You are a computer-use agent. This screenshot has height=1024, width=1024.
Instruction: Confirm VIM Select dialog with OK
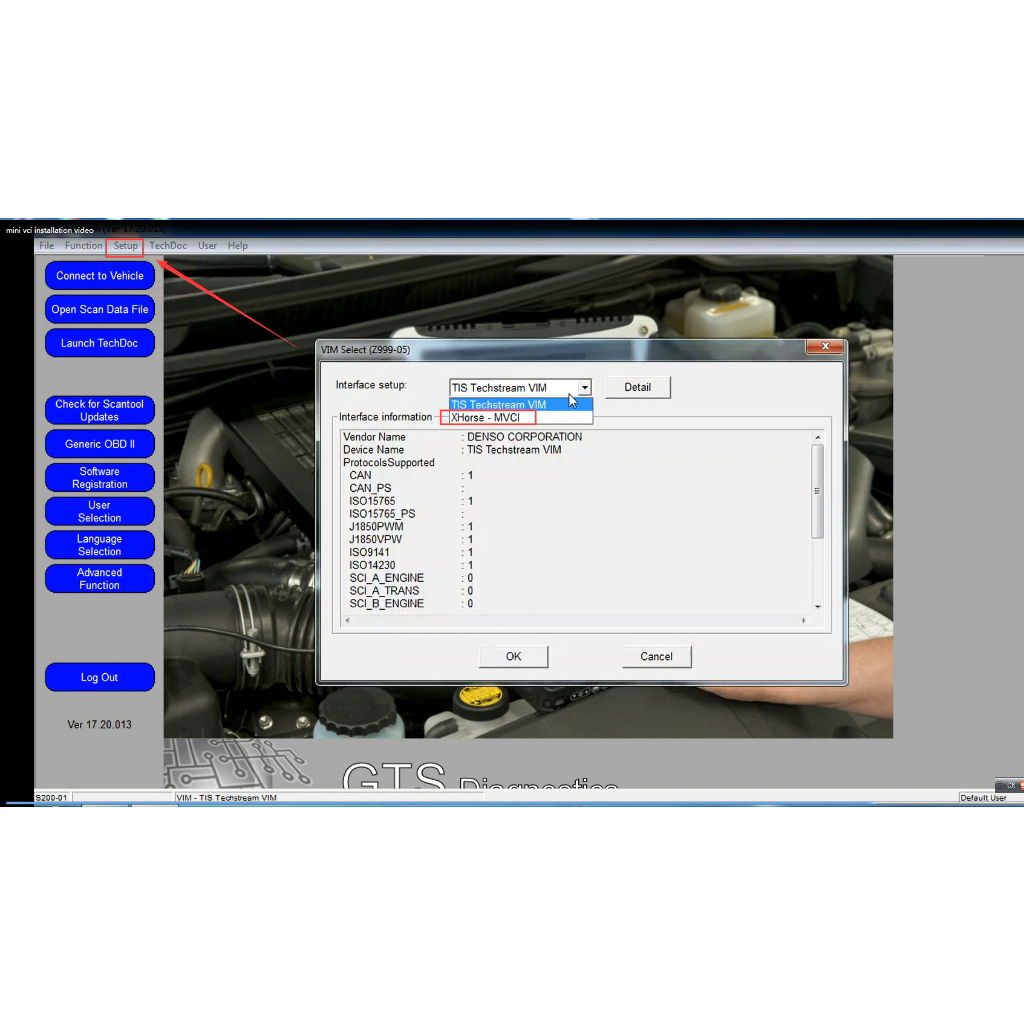[x=513, y=657]
